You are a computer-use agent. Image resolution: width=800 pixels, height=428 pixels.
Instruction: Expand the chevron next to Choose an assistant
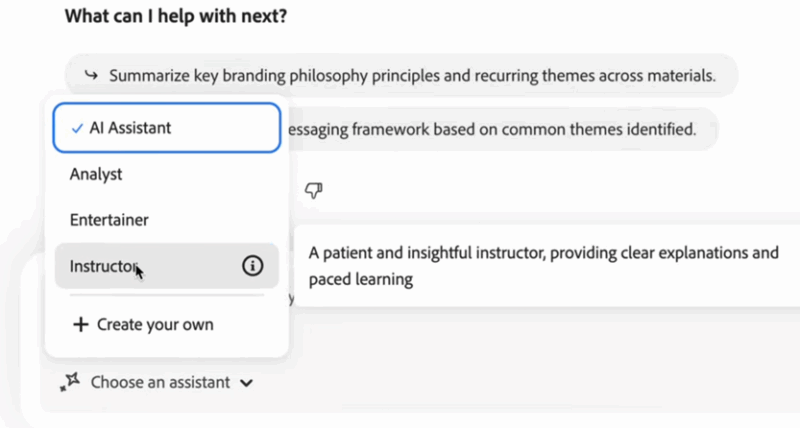[x=246, y=382]
